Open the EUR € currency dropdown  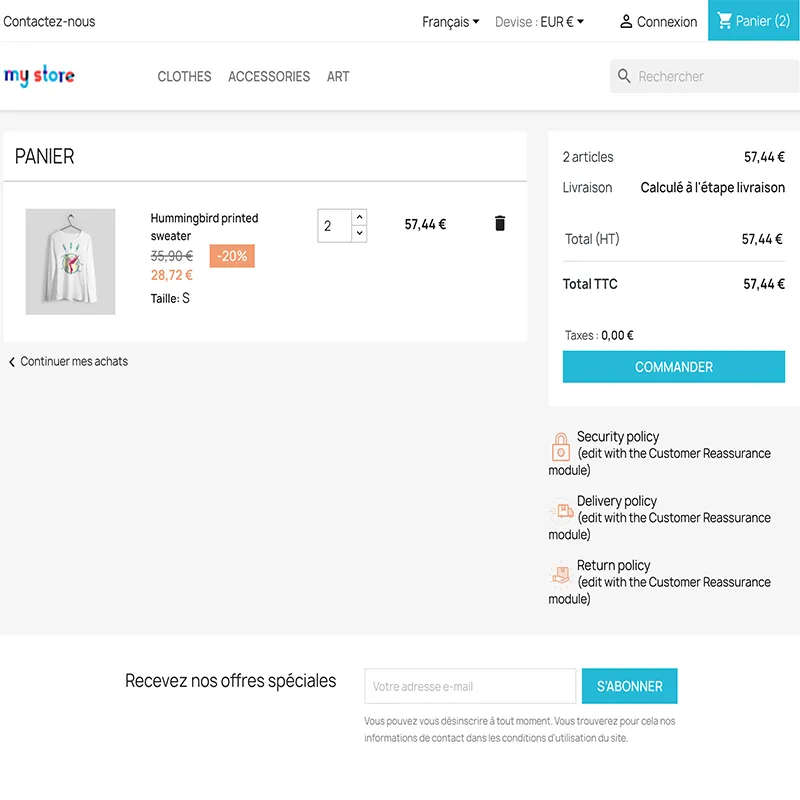coord(562,22)
